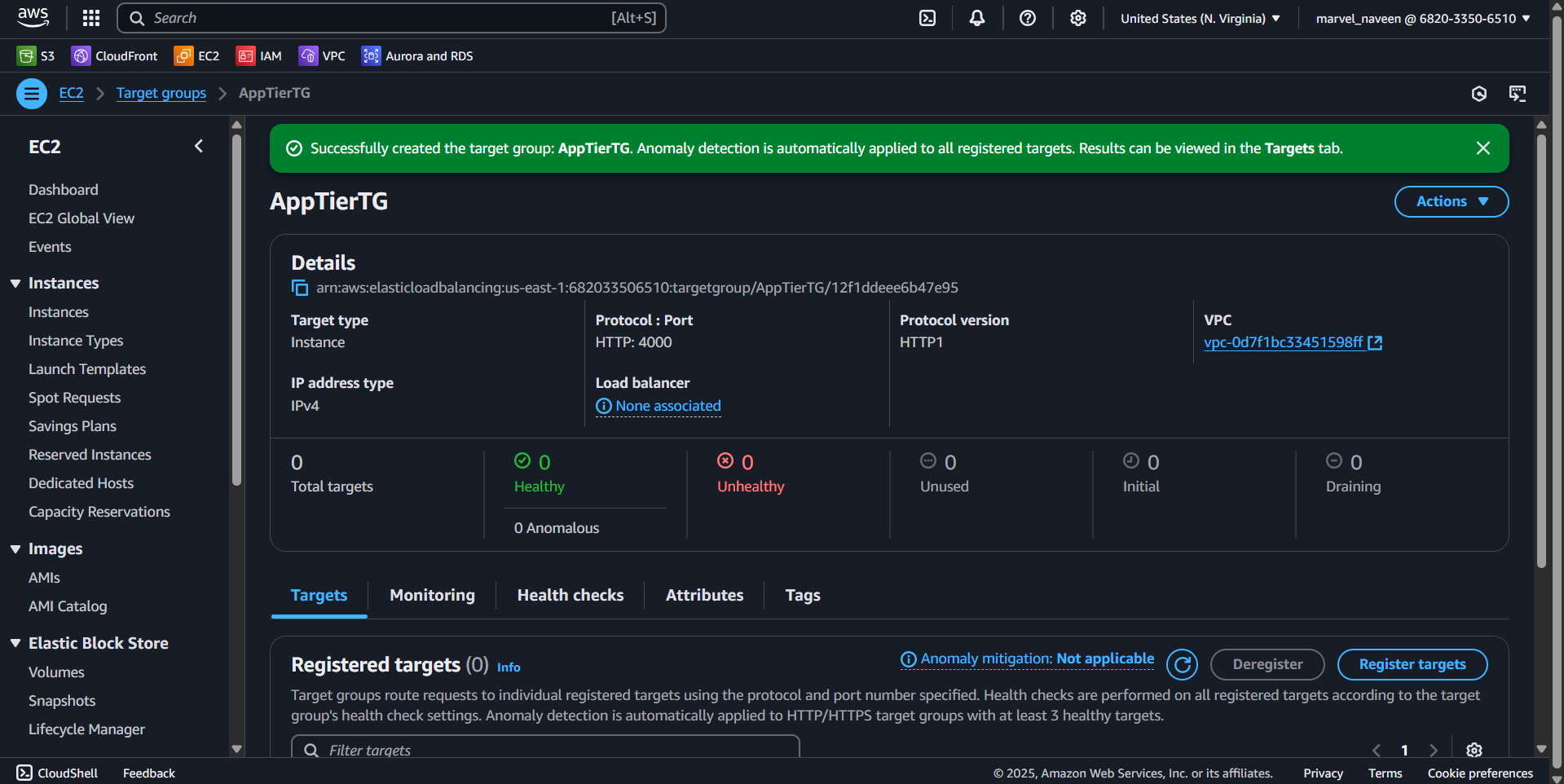1564x784 pixels.
Task: Open targets table preferences gear
Action: point(1474,750)
